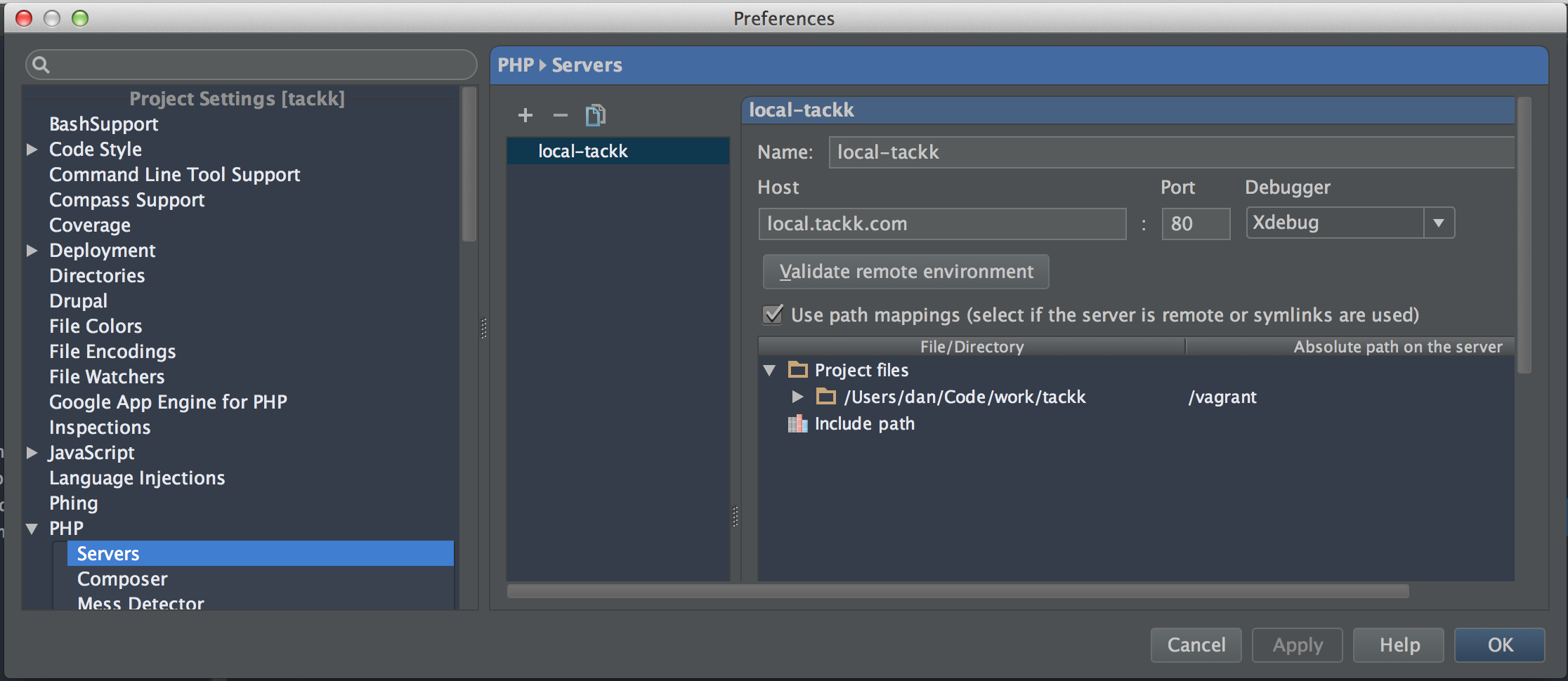Expand the Code Style tree node
The height and width of the screenshot is (681, 1568).
tap(32, 150)
